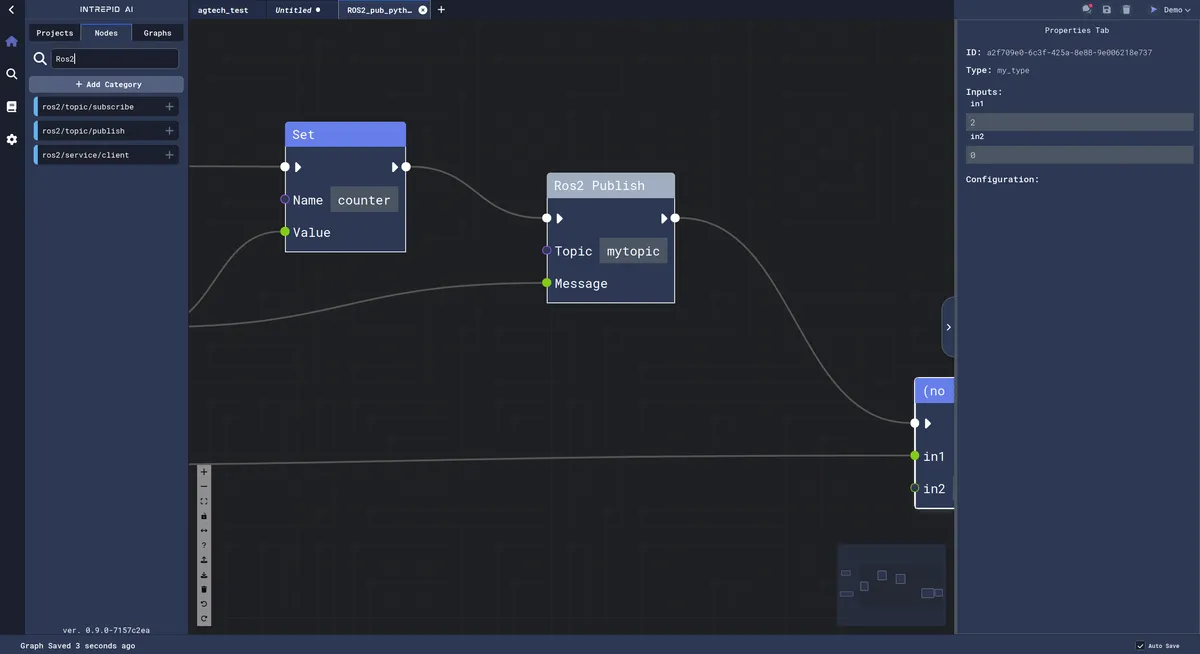This screenshot has height=654, width=1200.
Task: Zoom in using the canvas plus control
Action: point(204,471)
